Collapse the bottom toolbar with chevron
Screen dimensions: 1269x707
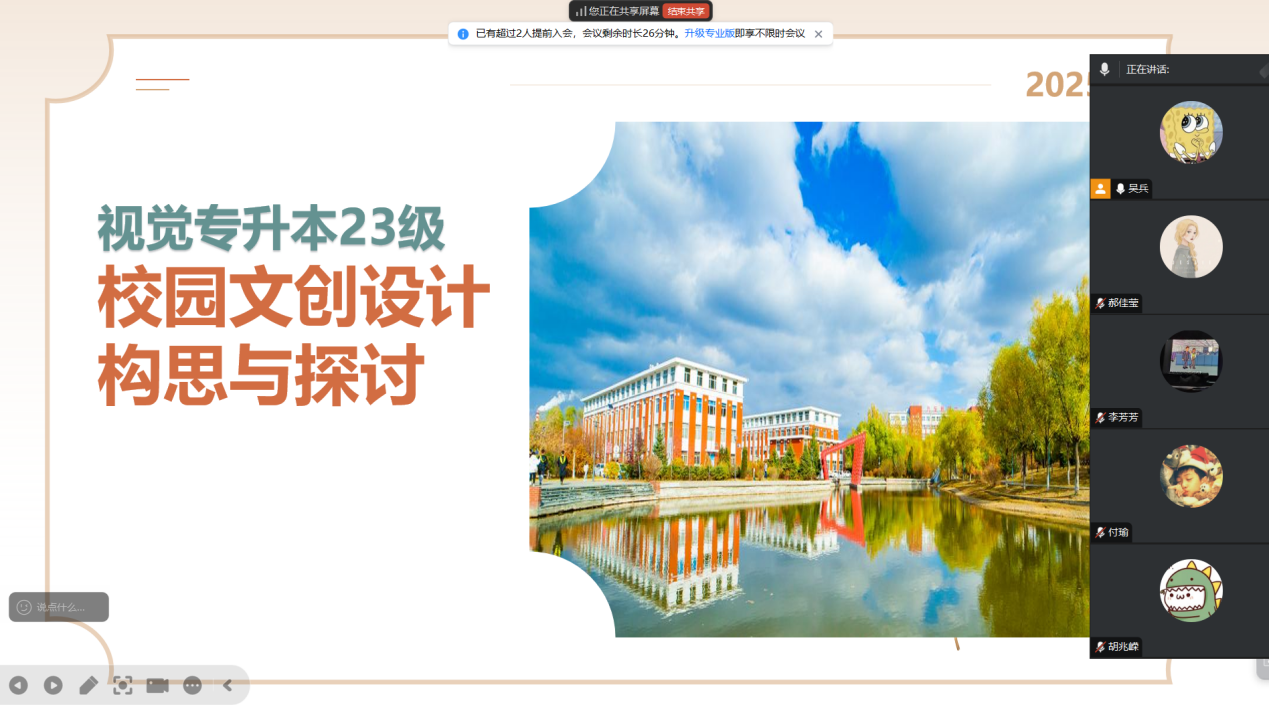[x=227, y=685]
